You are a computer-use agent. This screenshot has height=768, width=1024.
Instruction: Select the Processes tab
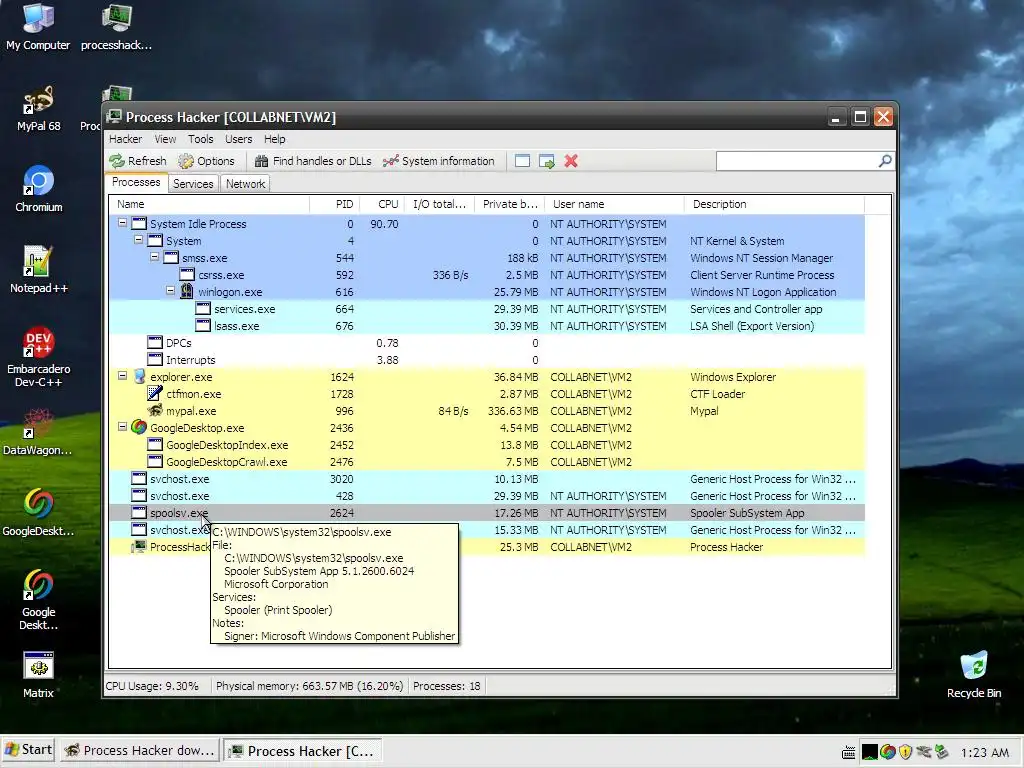pos(136,183)
